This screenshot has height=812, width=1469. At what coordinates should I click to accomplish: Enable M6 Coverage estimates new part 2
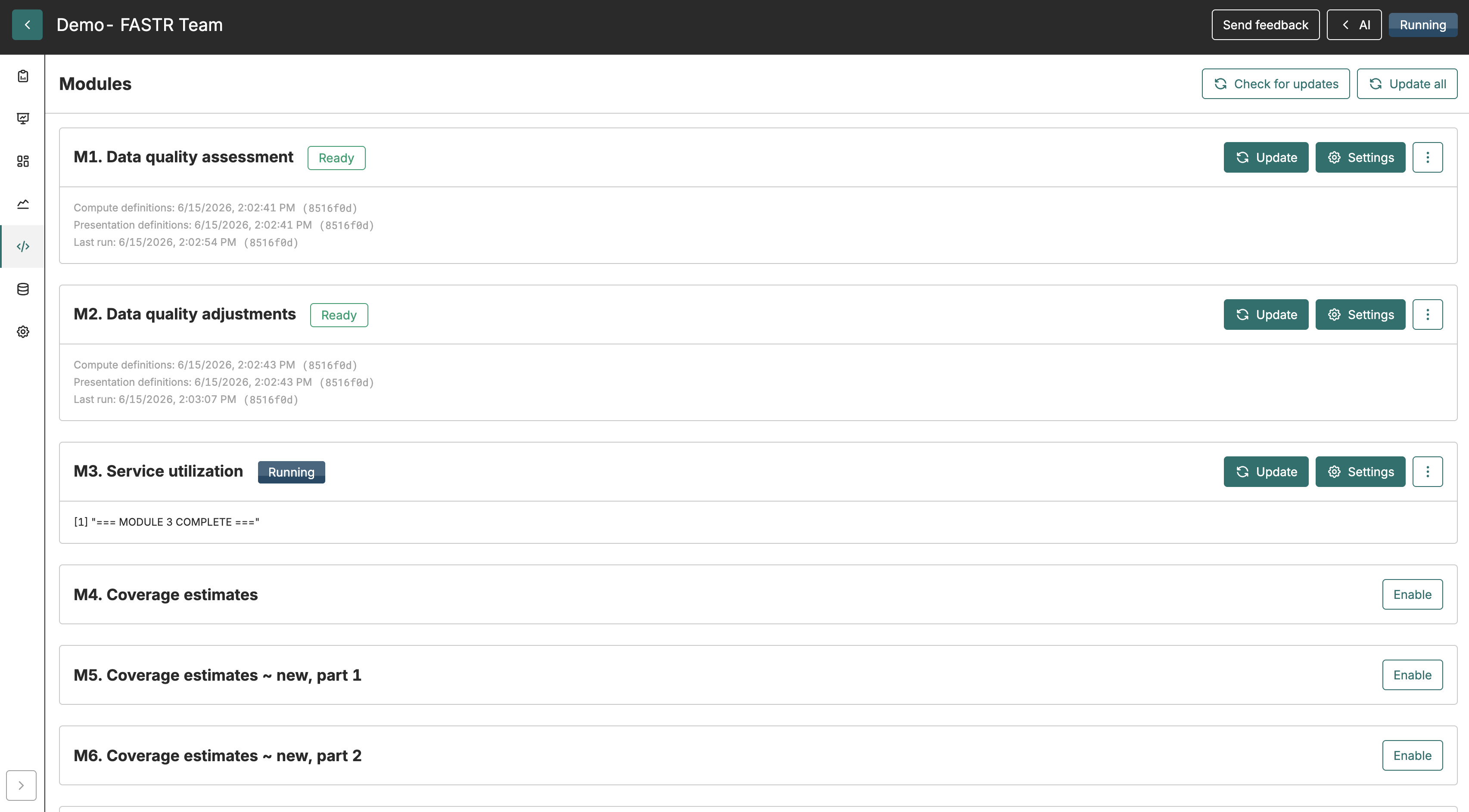coord(1412,755)
